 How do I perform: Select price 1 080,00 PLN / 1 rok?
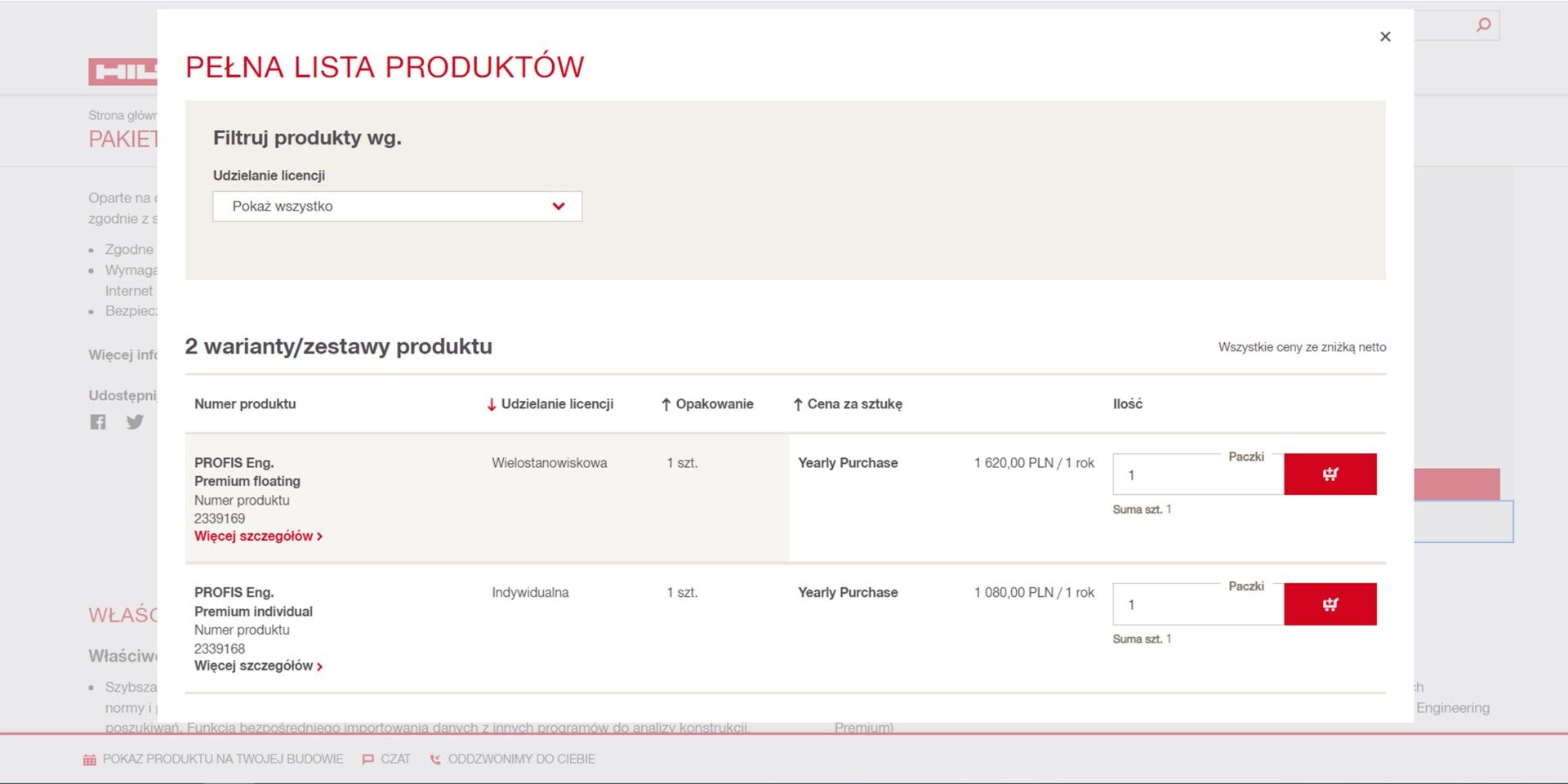(1034, 593)
